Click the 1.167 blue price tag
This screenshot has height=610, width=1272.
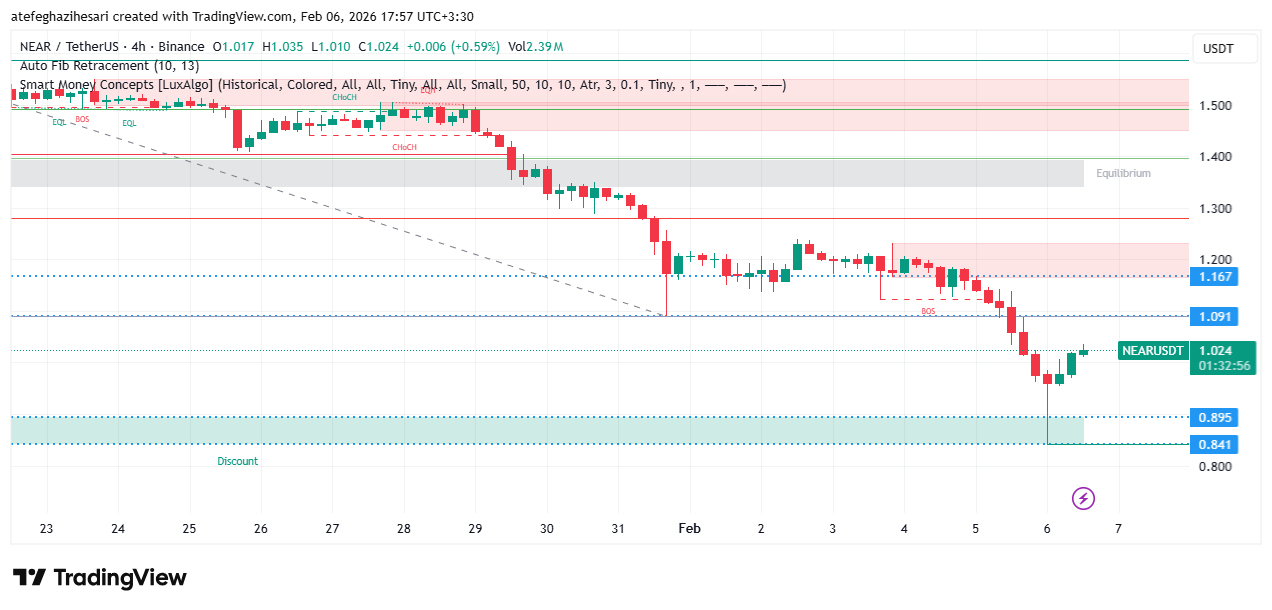coord(1216,277)
